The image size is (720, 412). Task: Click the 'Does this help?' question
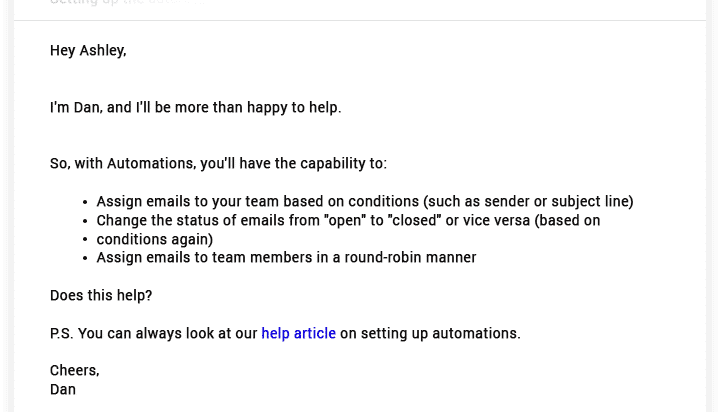pos(101,295)
